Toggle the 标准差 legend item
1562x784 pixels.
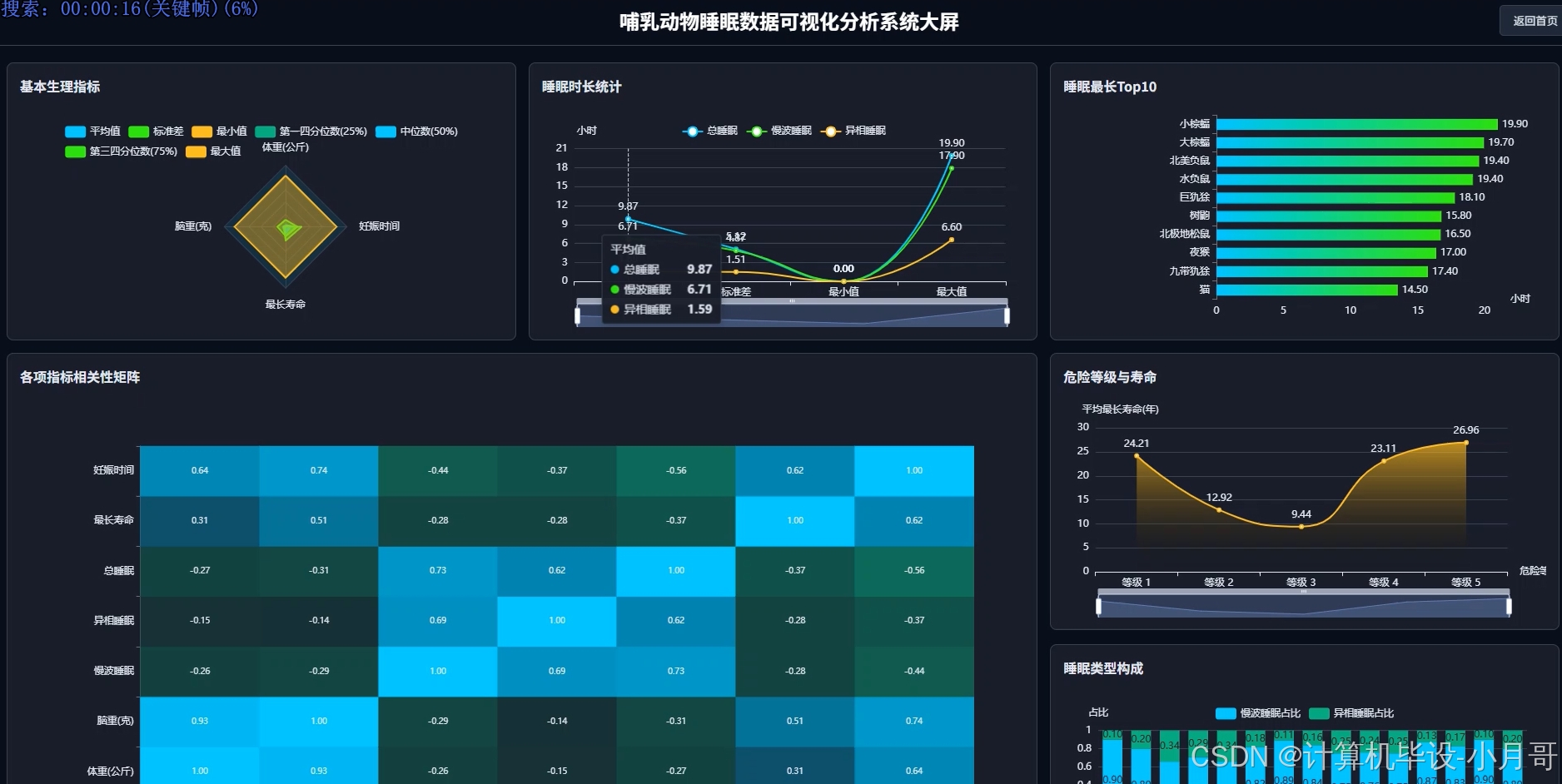[156, 131]
